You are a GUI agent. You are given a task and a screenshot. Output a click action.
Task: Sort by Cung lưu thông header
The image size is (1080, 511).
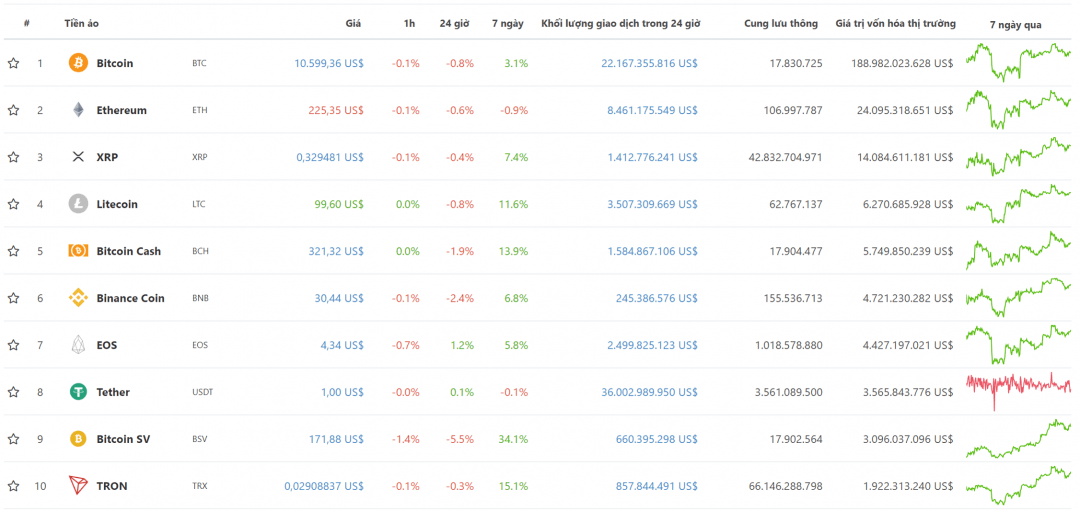(781, 23)
